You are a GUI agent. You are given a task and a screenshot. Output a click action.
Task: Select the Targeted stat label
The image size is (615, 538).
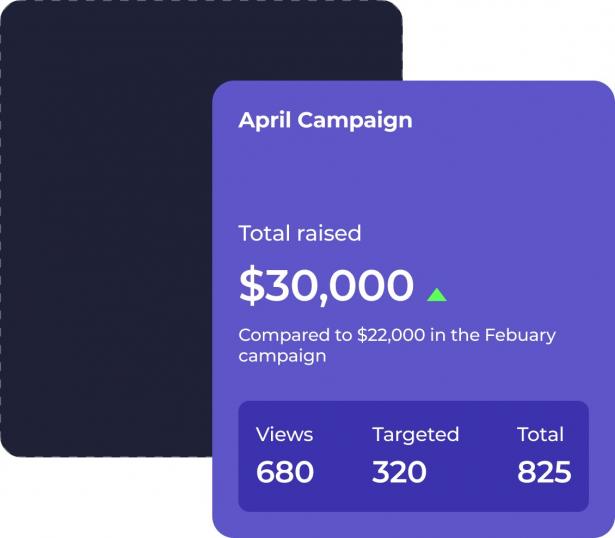(415, 435)
